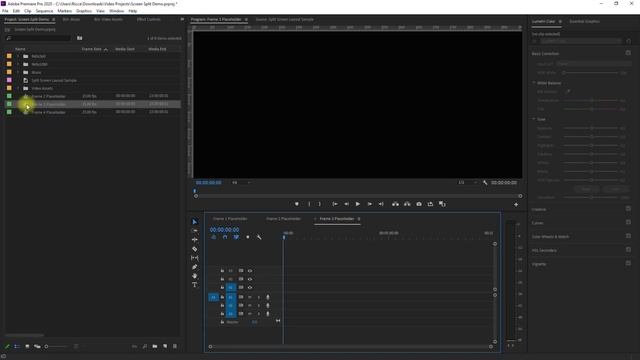The image size is (640, 360).
Task: Toggle lock on V3 track
Action: (x=222, y=271)
